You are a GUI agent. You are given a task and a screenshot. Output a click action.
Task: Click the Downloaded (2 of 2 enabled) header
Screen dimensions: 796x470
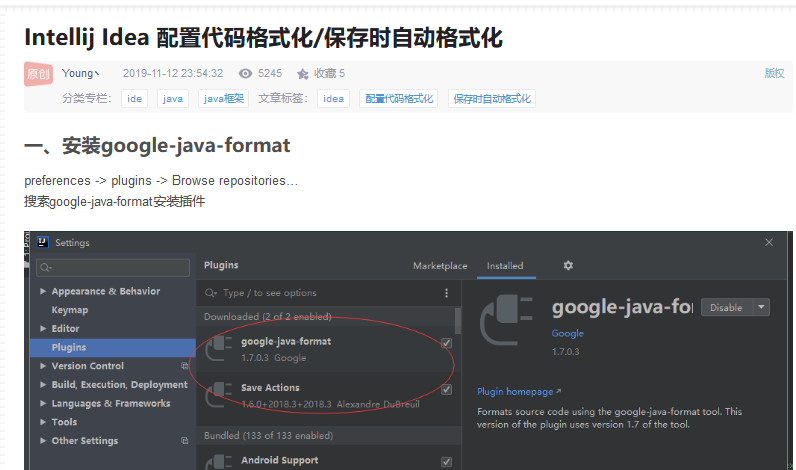[268, 316]
